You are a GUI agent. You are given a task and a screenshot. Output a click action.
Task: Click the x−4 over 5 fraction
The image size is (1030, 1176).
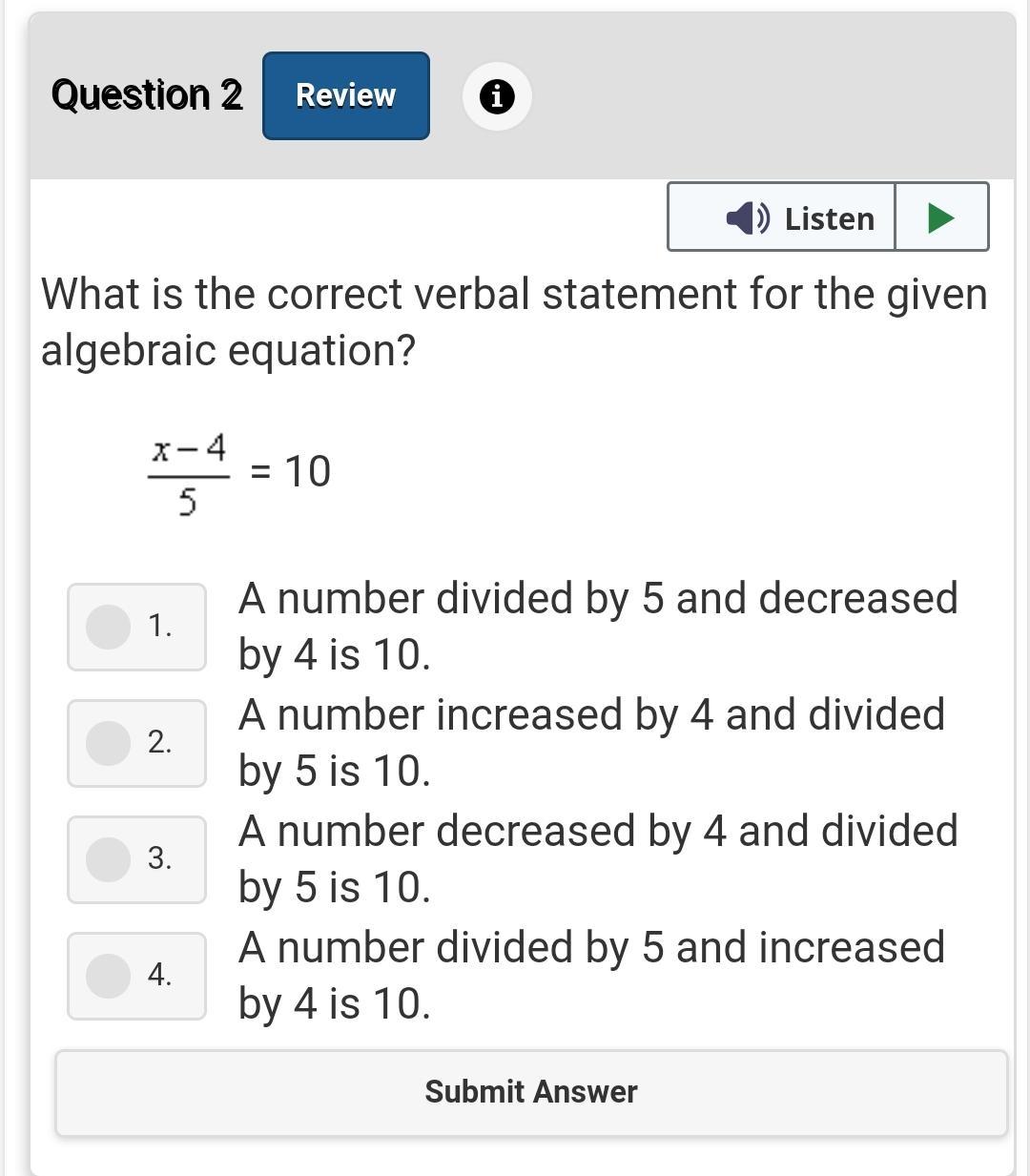pyautogui.click(x=189, y=473)
